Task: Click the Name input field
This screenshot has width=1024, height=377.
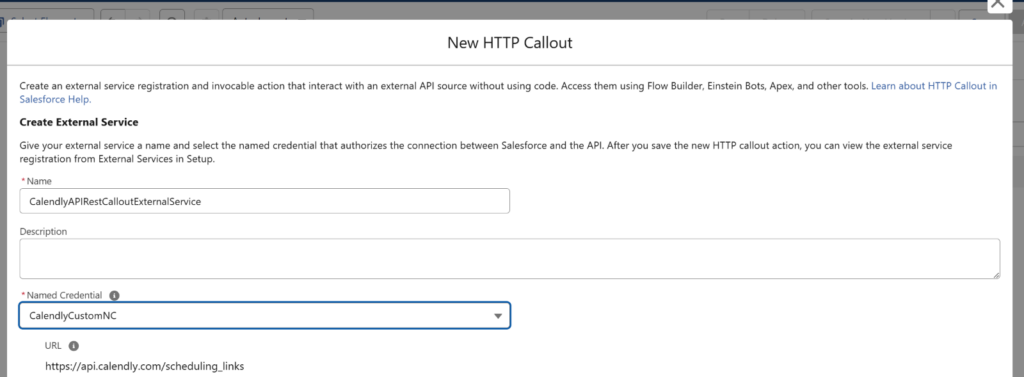Action: [x=264, y=201]
